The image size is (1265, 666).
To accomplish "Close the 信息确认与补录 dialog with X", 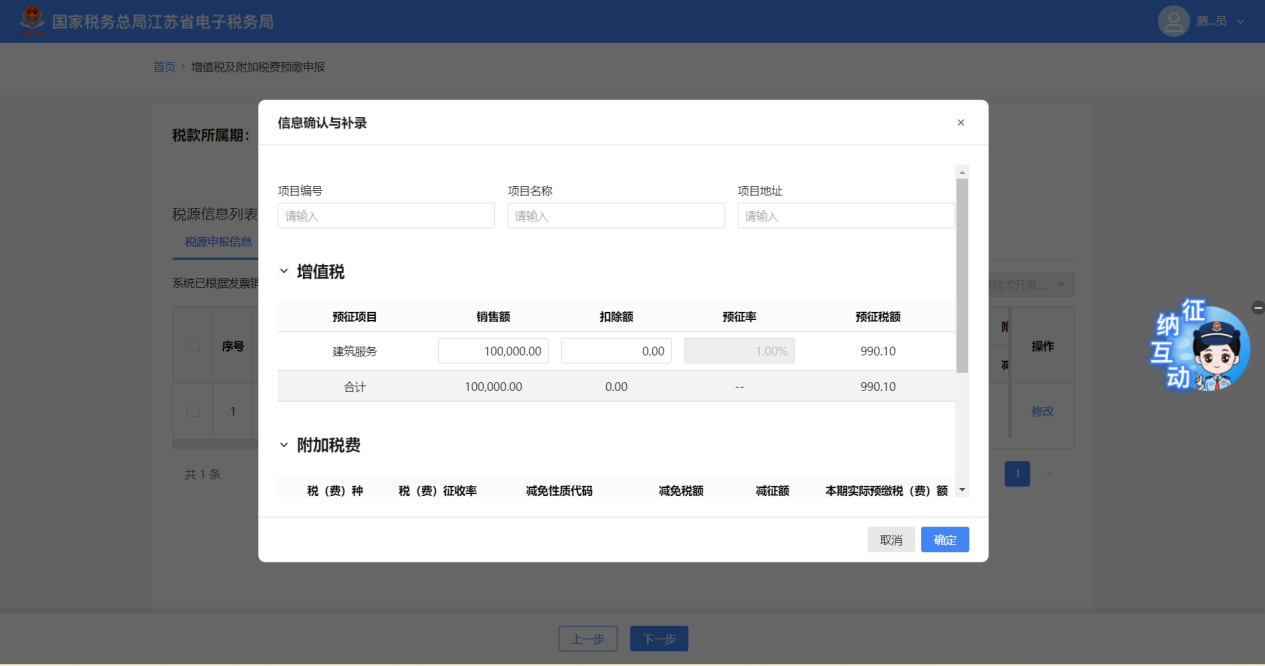I will (x=961, y=123).
